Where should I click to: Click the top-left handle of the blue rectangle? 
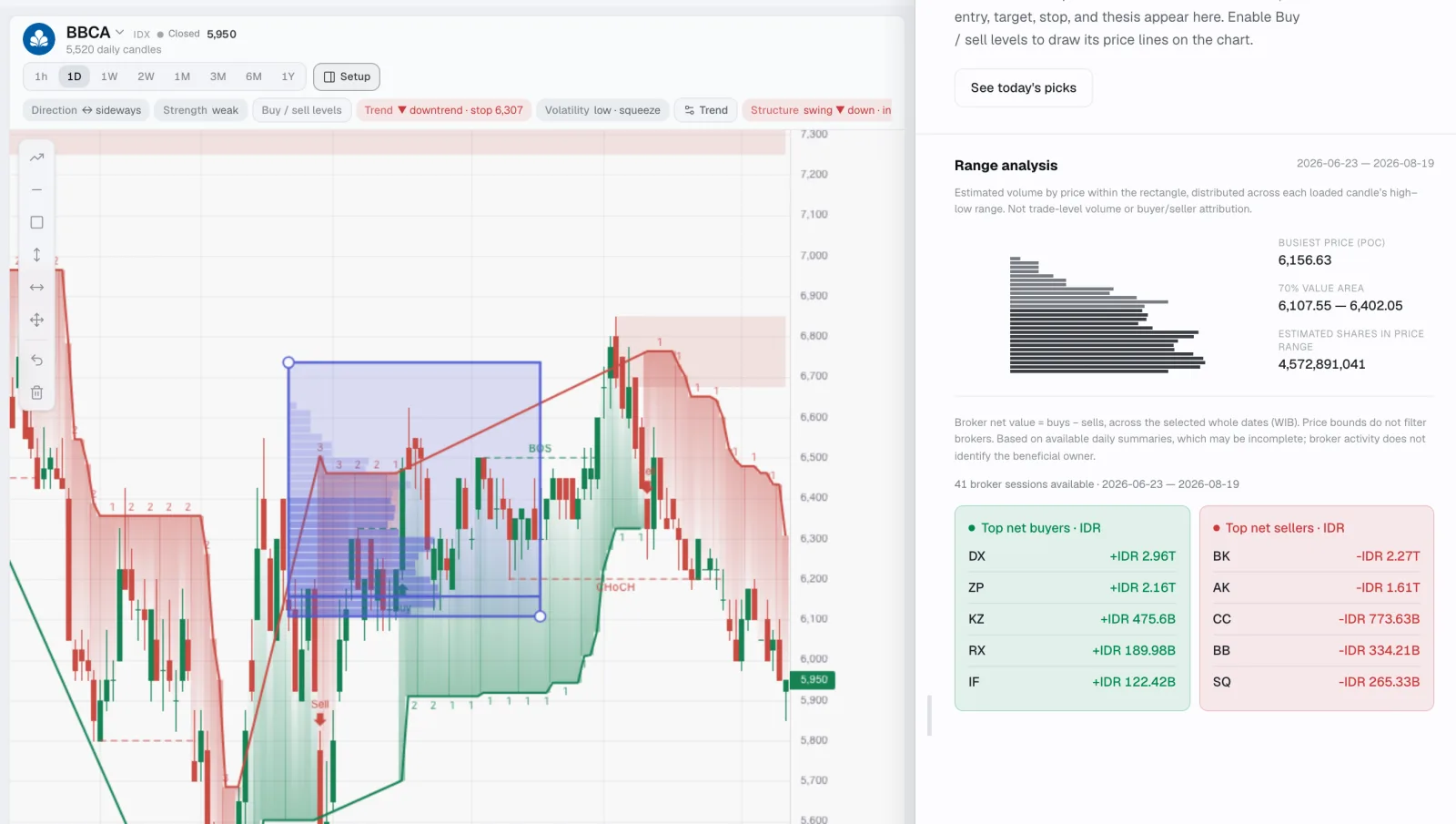[x=288, y=362]
